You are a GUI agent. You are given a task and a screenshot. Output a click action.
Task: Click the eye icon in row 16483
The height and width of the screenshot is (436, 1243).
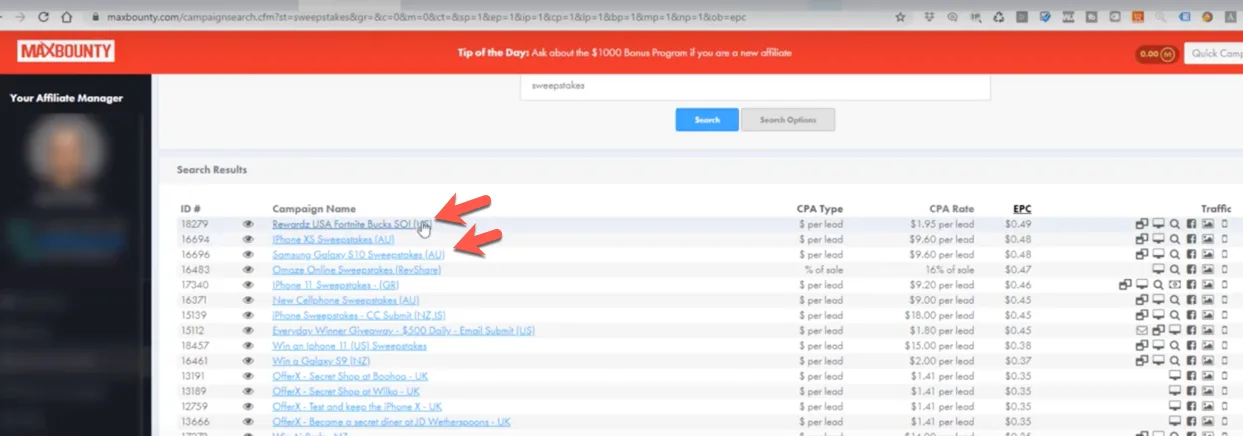pyautogui.click(x=248, y=269)
